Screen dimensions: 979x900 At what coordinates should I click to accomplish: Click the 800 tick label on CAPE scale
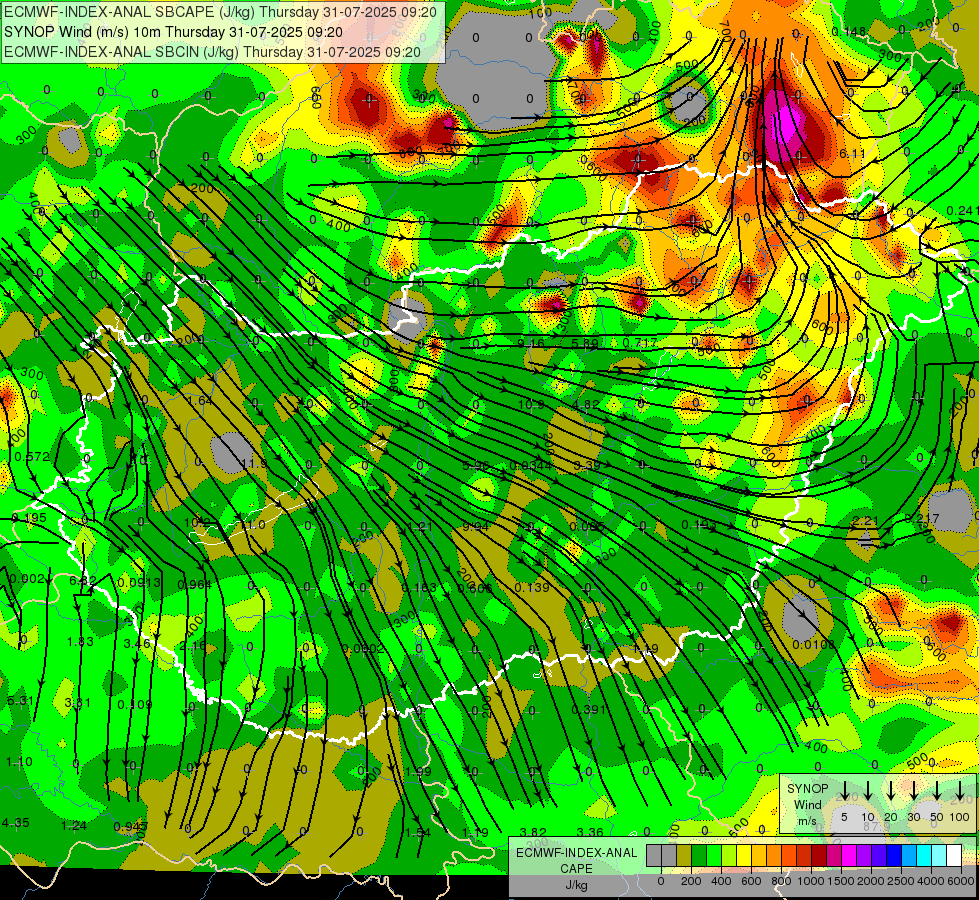coord(781,881)
